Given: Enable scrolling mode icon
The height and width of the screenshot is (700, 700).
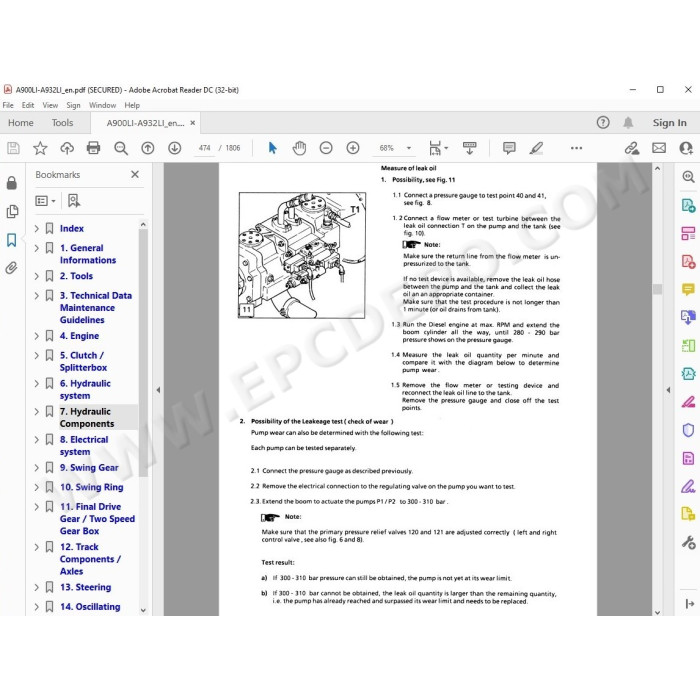Looking at the screenshot, I should [x=469, y=148].
